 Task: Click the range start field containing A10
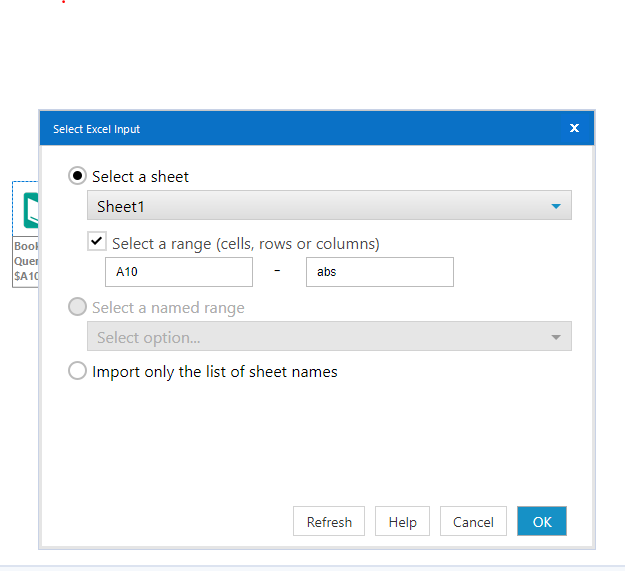coord(179,272)
